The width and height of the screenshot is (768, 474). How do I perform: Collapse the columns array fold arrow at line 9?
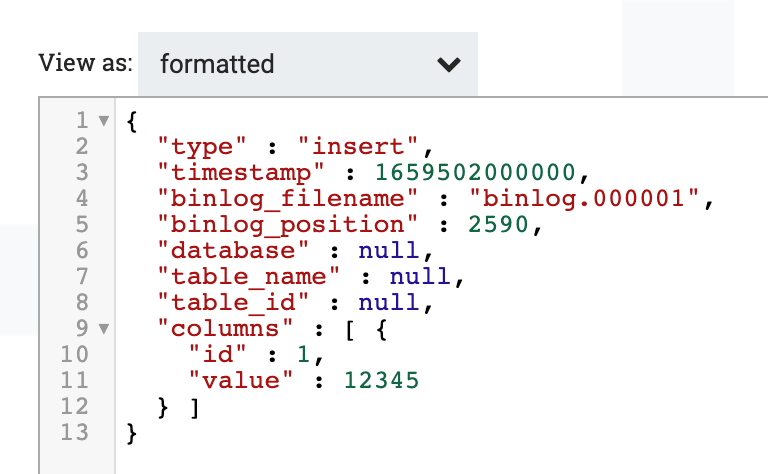[x=103, y=328]
